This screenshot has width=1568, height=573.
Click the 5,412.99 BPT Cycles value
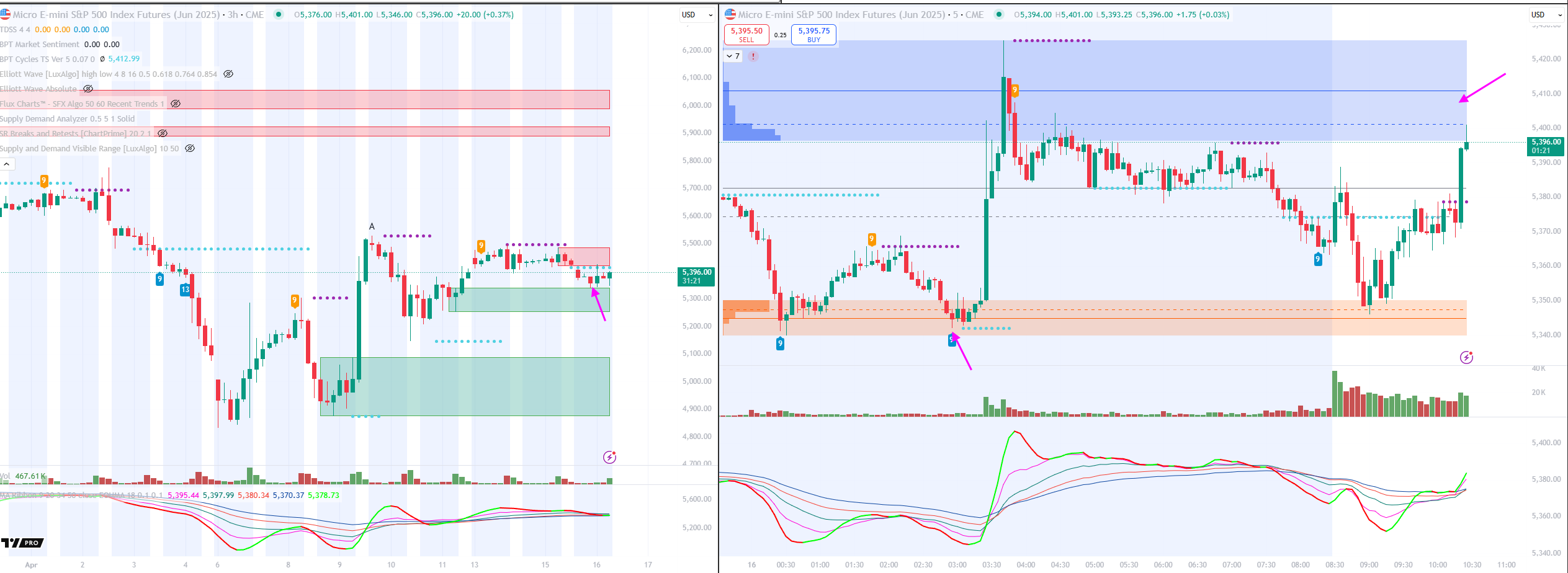coord(124,59)
